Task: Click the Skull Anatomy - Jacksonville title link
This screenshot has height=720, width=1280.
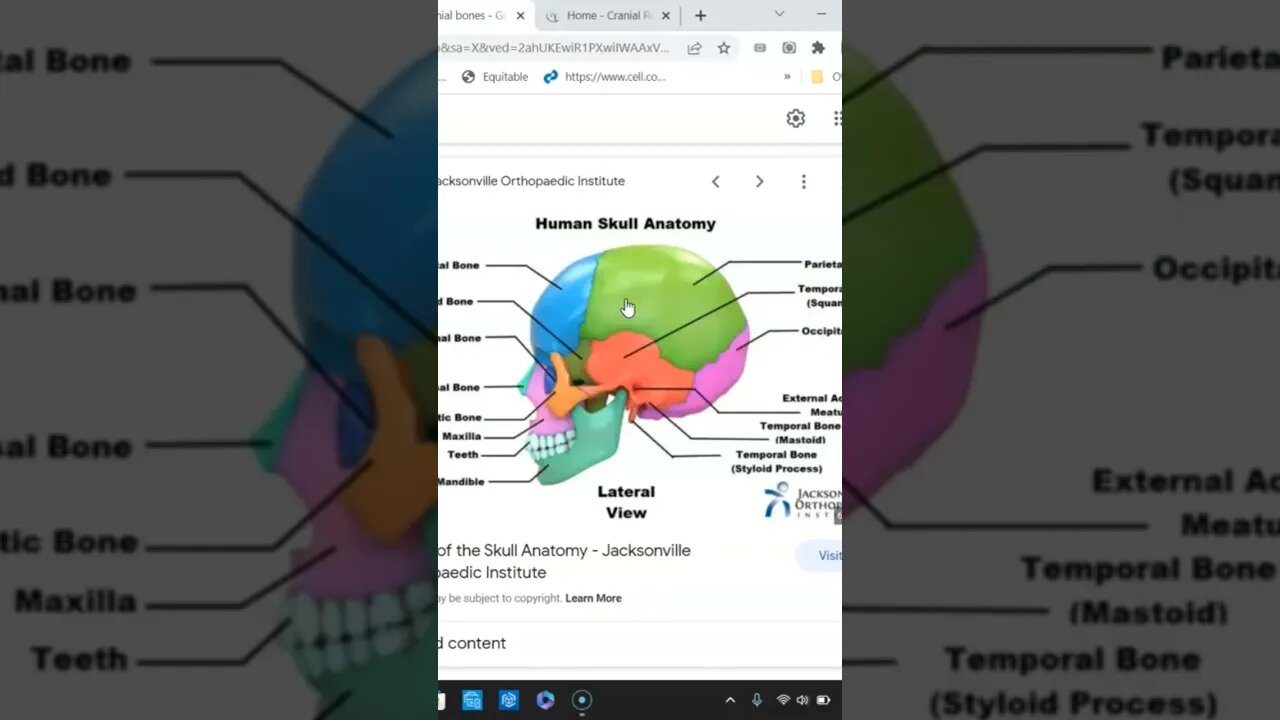Action: 564,561
